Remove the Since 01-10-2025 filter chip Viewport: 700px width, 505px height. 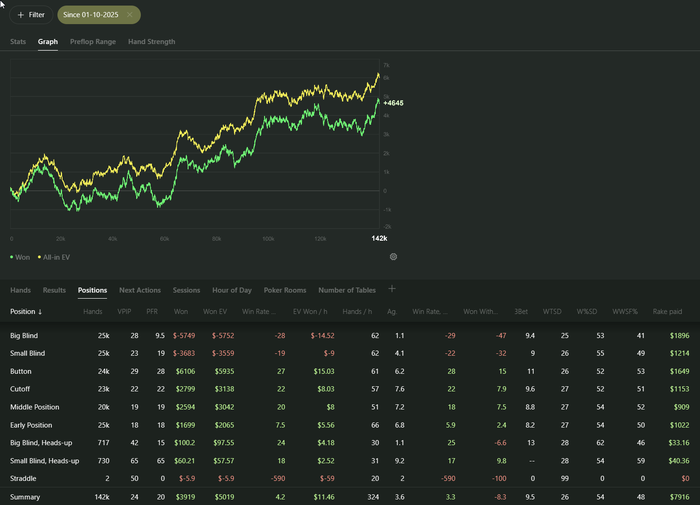[130, 15]
